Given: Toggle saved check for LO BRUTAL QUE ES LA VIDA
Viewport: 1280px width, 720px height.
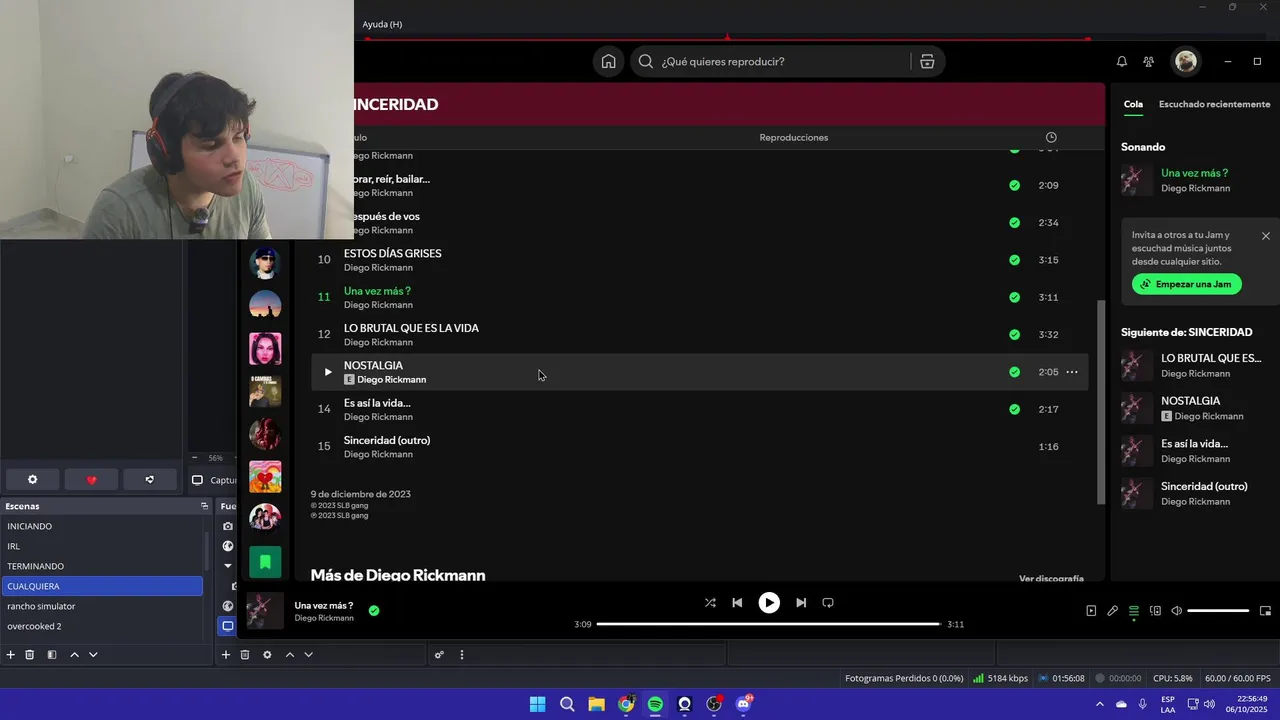Looking at the screenshot, I should [1015, 335].
